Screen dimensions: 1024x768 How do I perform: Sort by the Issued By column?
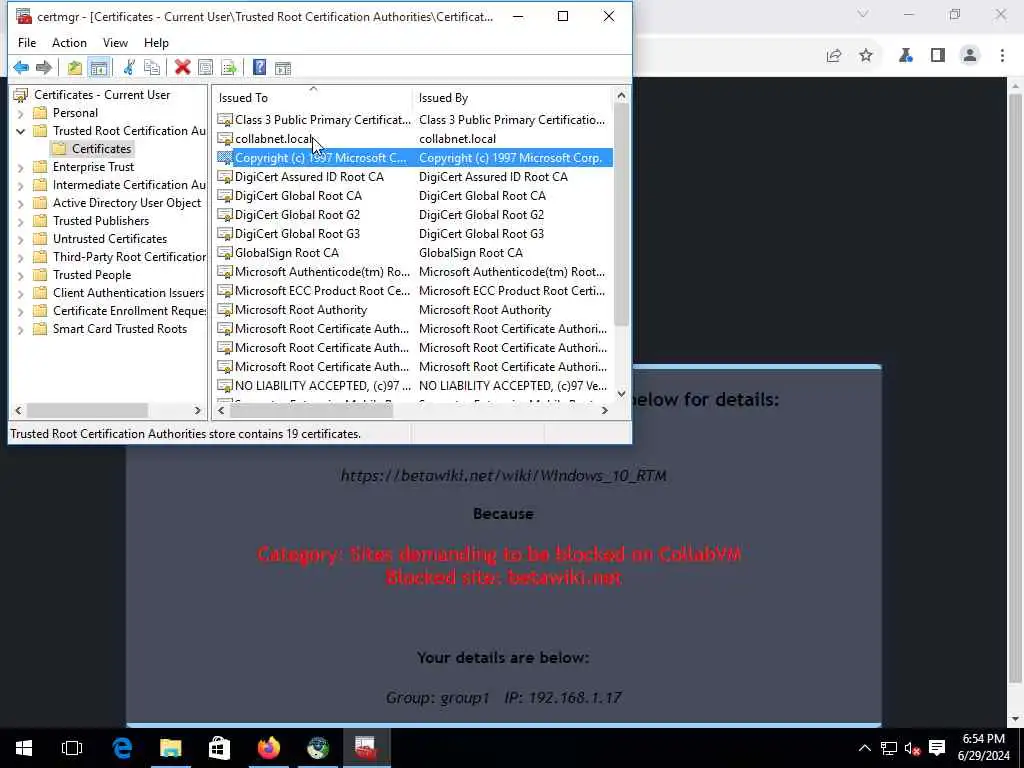click(x=513, y=97)
